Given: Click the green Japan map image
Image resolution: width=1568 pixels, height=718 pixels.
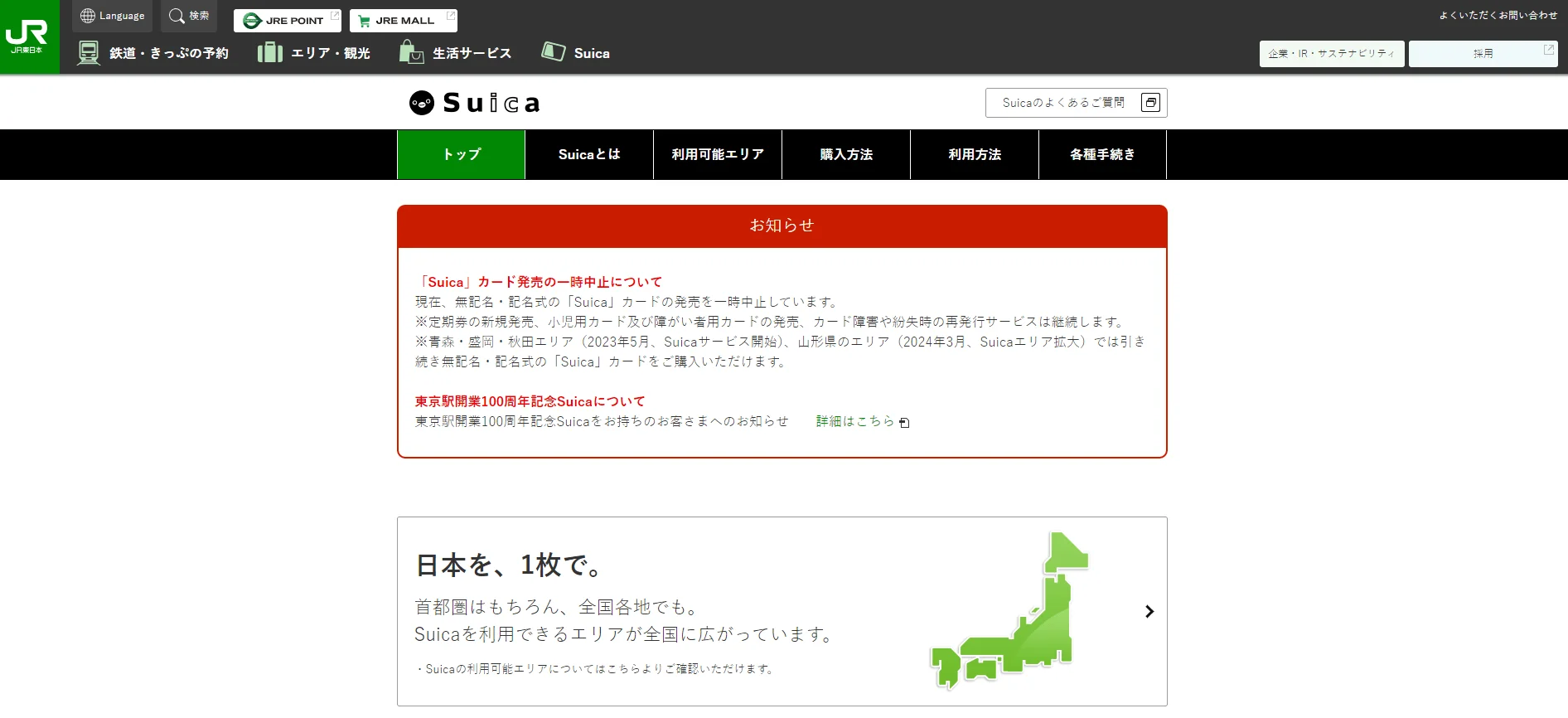Looking at the screenshot, I should [1009, 611].
